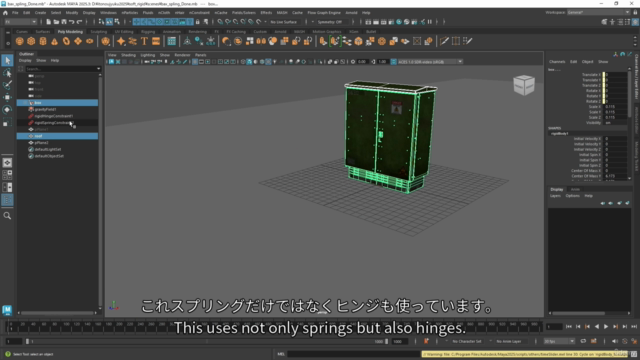Select pPlane2 in the Outliner
Screen dimensions: 640x360
coord(41,143)
